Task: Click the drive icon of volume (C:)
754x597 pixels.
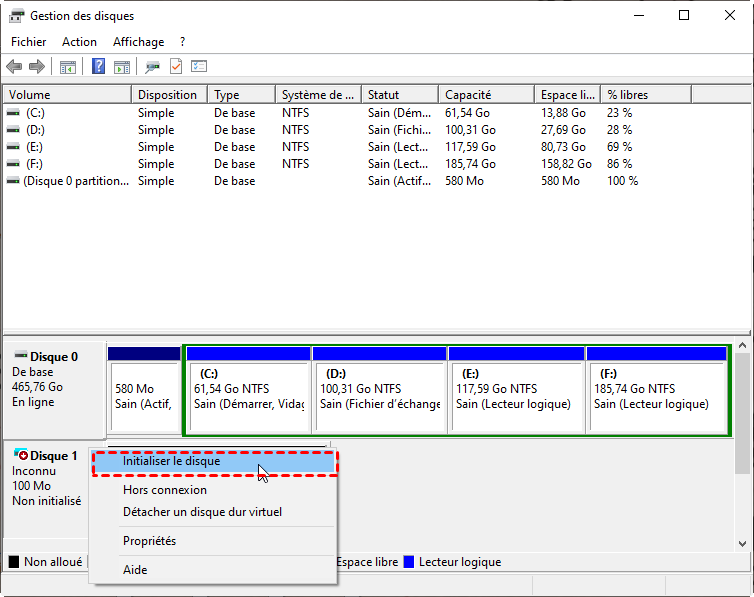Action: (x=13, y=113)
